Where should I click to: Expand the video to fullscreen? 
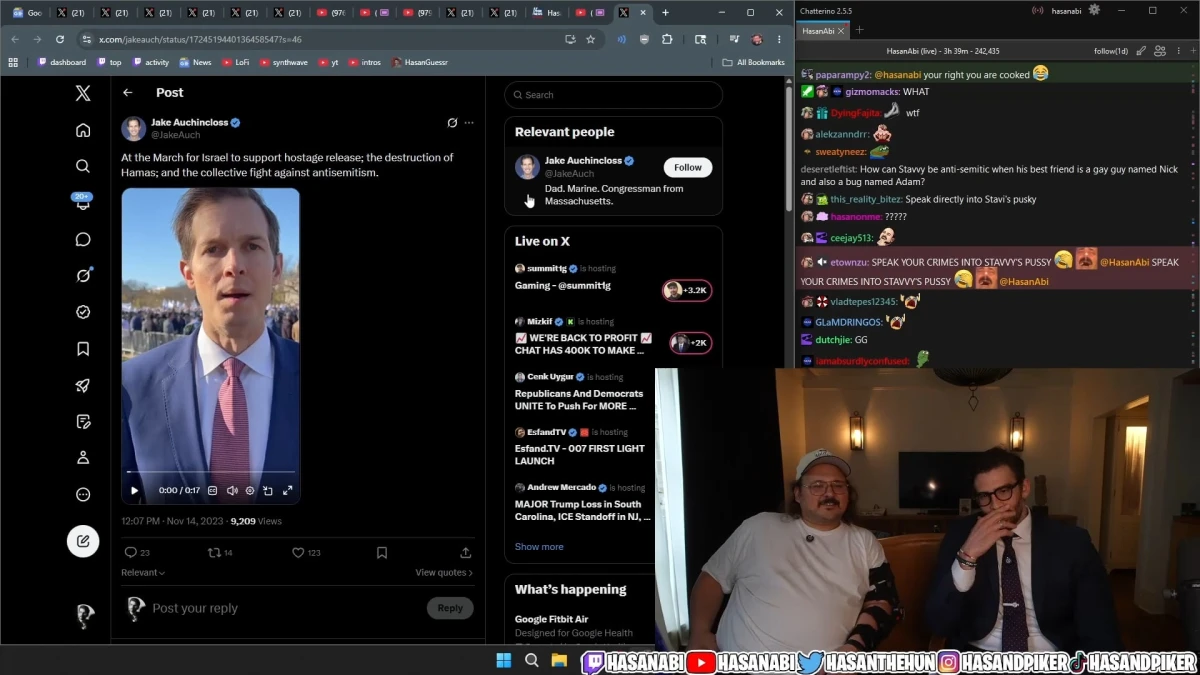click(x=288, y=490)
